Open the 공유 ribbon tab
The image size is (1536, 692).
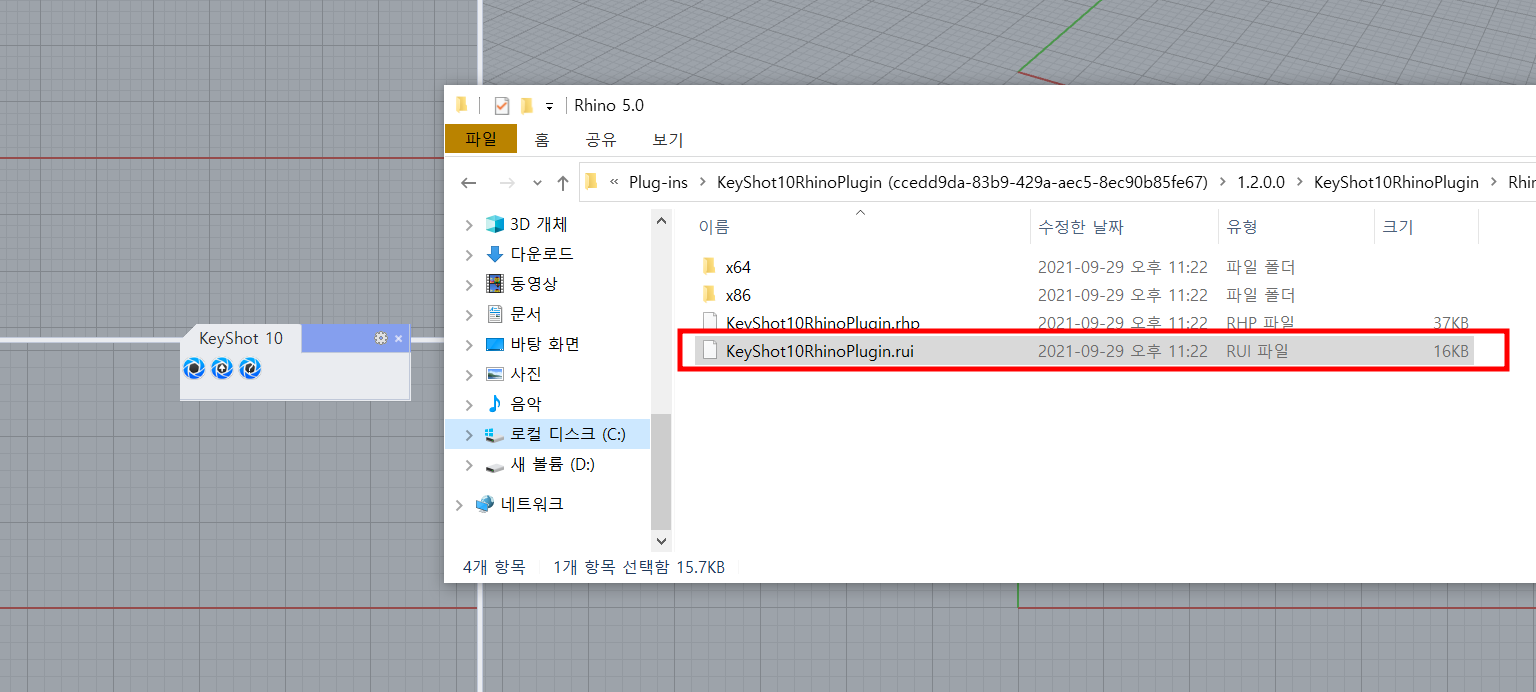coord(601,139)
